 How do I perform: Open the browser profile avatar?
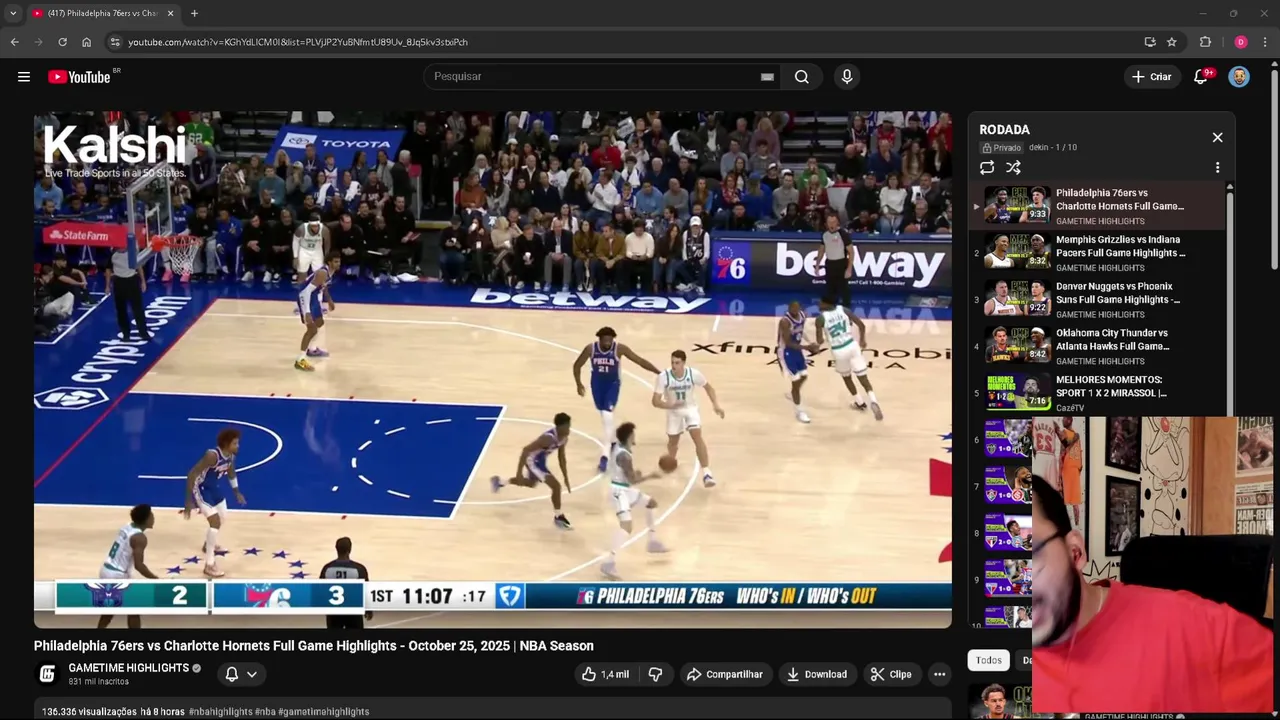coord(1241,42)
